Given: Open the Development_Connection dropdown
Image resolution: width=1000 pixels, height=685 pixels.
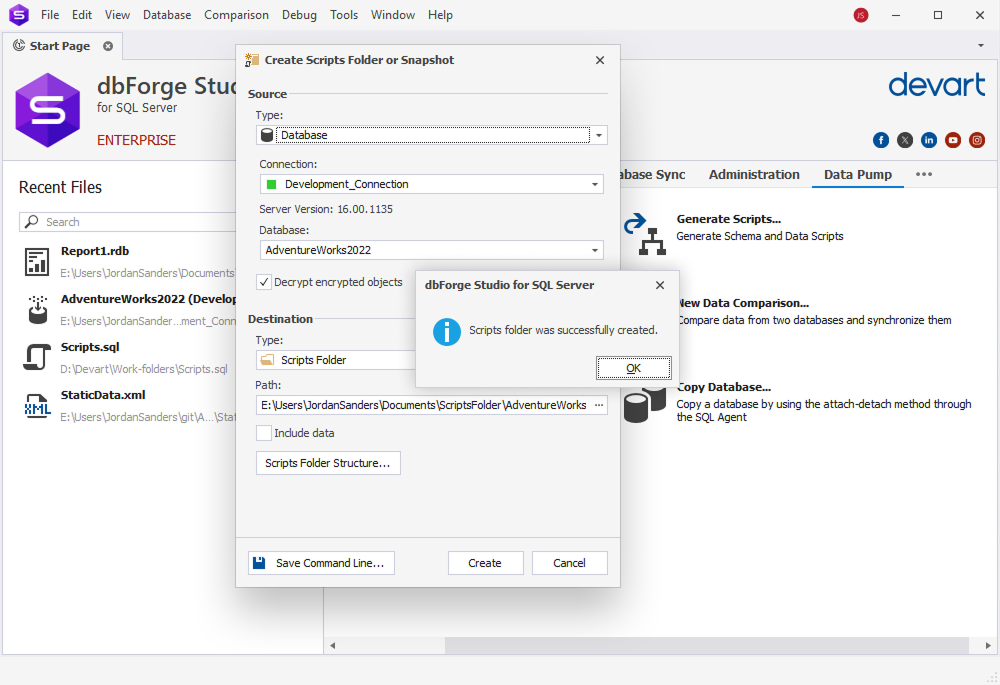Looking at the screenshot, I should pyautogui.click(x=596, y=184).
